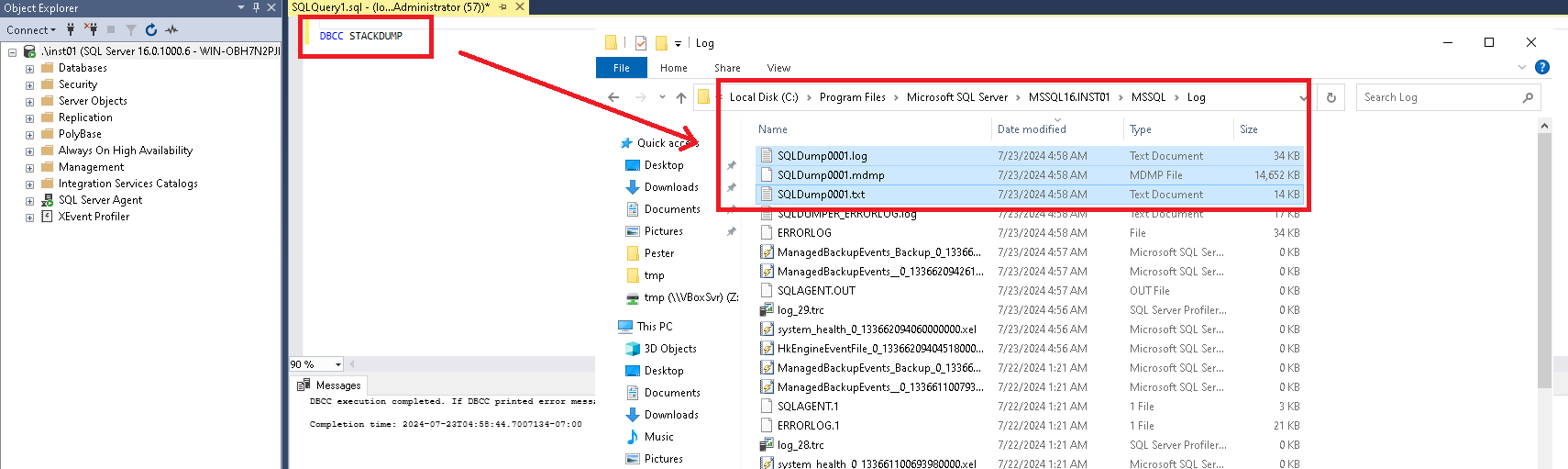Click the up-one-level arrow in File Explorer
The height and width of the screenshot is (469, 1568).
[x=680, y=97]
